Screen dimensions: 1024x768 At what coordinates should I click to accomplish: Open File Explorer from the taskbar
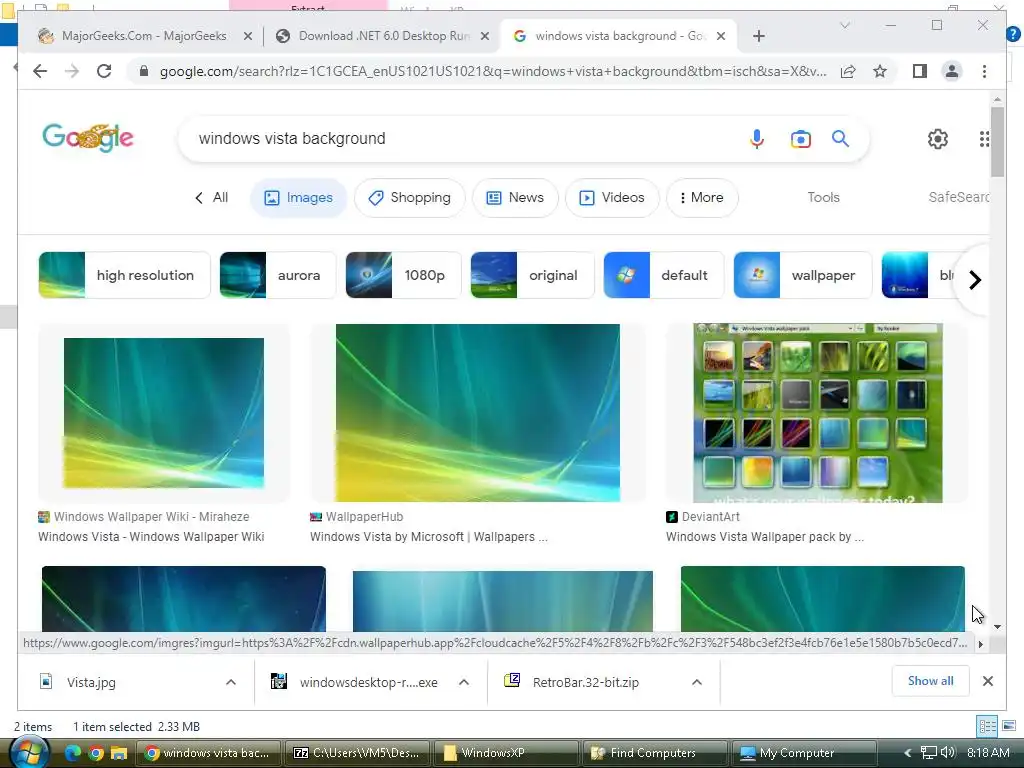click(x=119, y=753)
